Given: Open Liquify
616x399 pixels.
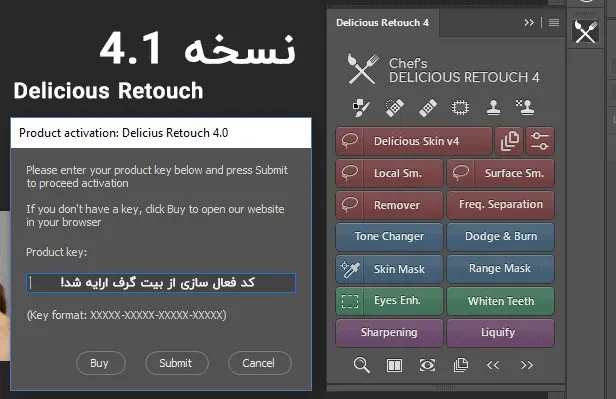Looking at the screenshot, I should [500, 333].
